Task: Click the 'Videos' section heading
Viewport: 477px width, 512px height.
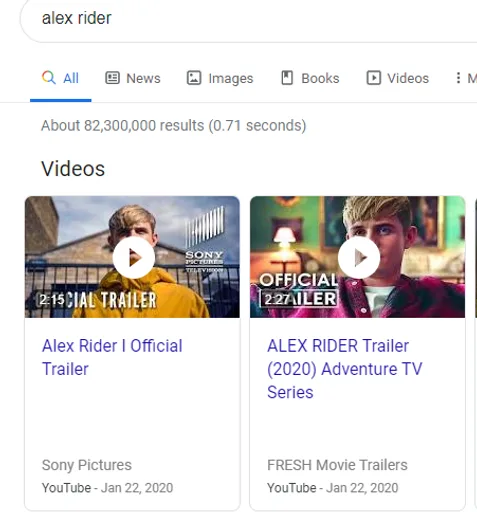Action: pyautogui.click(x=73, y=169)
